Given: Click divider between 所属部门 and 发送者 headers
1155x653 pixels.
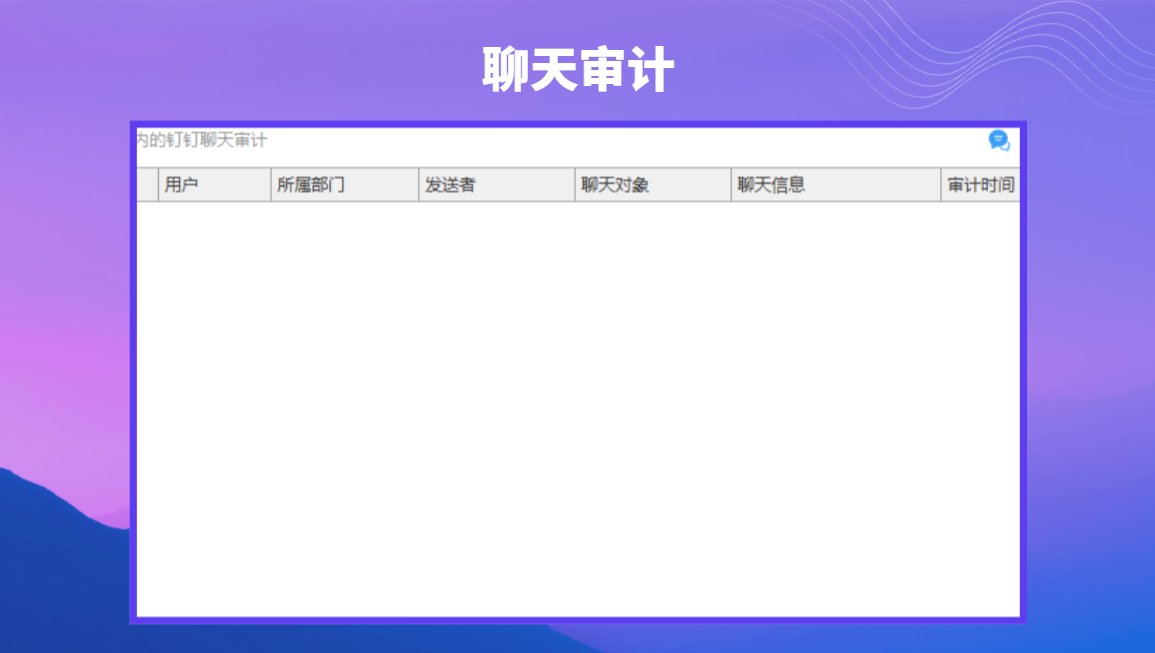Looking at the screenshot, I should (419, 184).
